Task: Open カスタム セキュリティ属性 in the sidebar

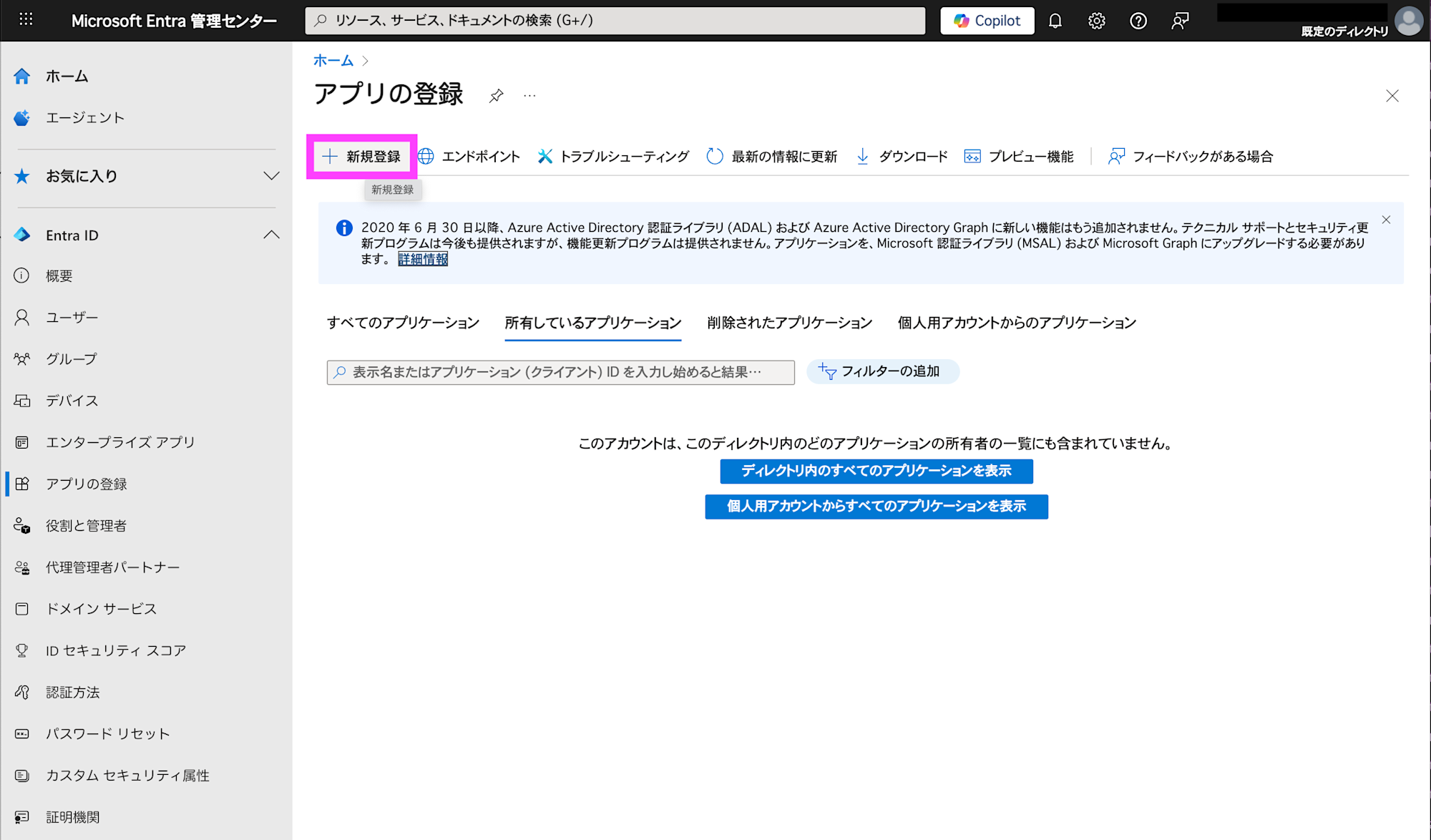Action: (x=127, y=776)
